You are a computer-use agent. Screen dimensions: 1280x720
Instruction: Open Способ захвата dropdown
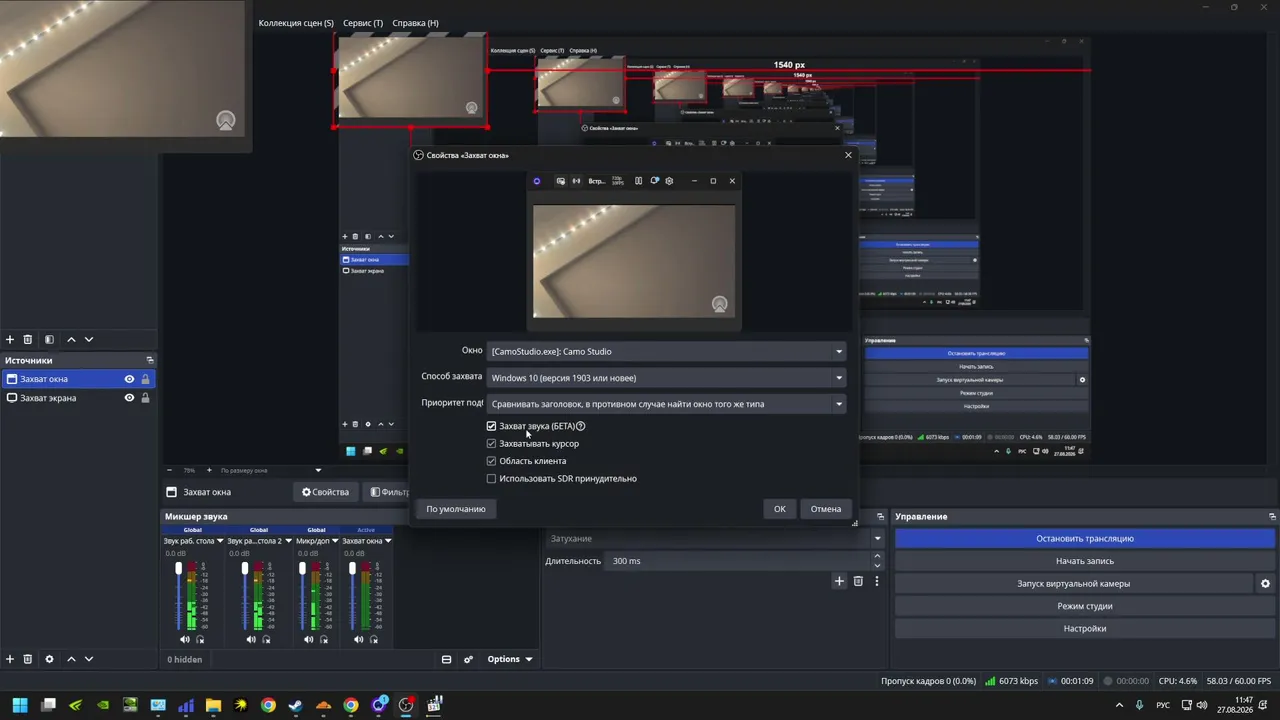(x=666, y=378)
